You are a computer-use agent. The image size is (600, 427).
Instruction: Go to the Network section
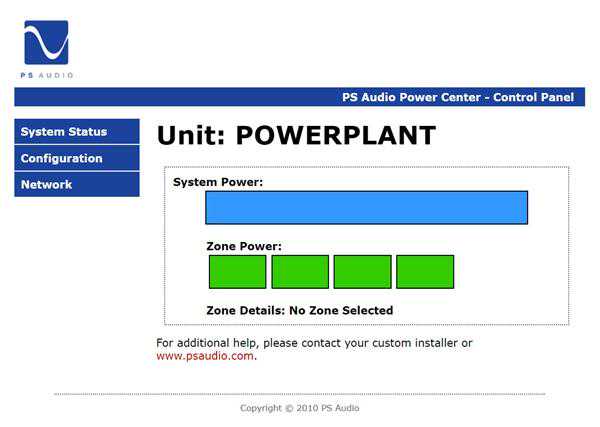[47, 185]
